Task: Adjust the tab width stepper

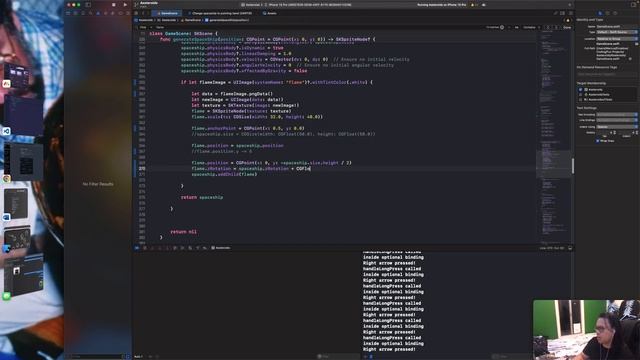Action: click(x=614, y=133)
